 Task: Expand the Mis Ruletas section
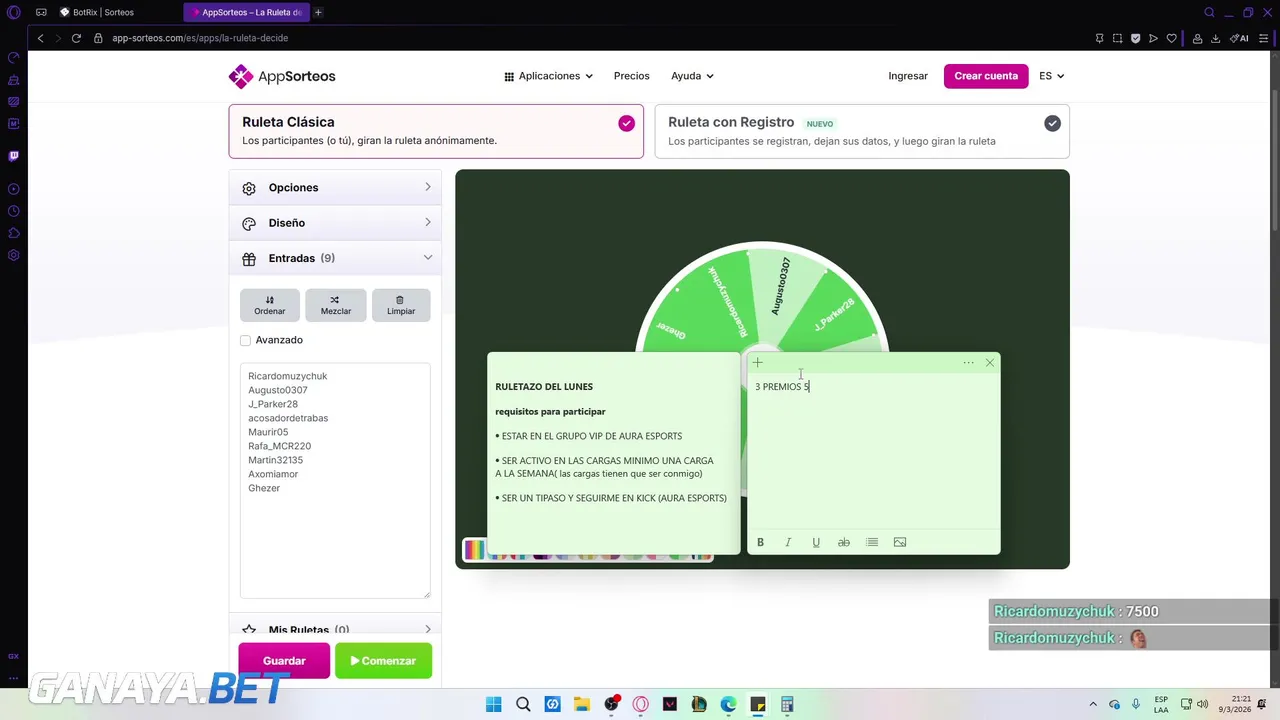(x=335, y=630)
